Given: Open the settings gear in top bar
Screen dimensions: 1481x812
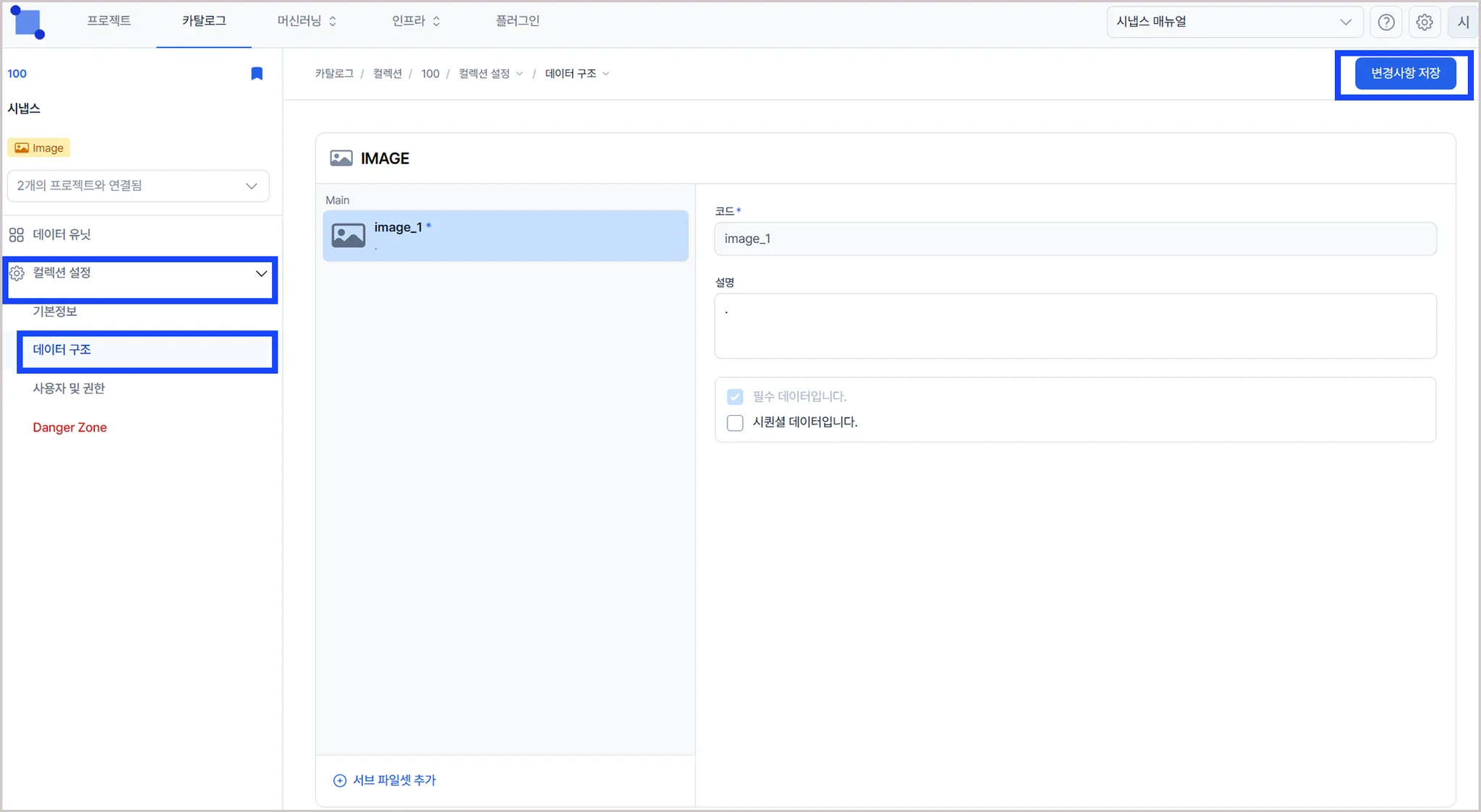Looking at the screenshot, I should pyautogui.click(x=1424, y=22).
